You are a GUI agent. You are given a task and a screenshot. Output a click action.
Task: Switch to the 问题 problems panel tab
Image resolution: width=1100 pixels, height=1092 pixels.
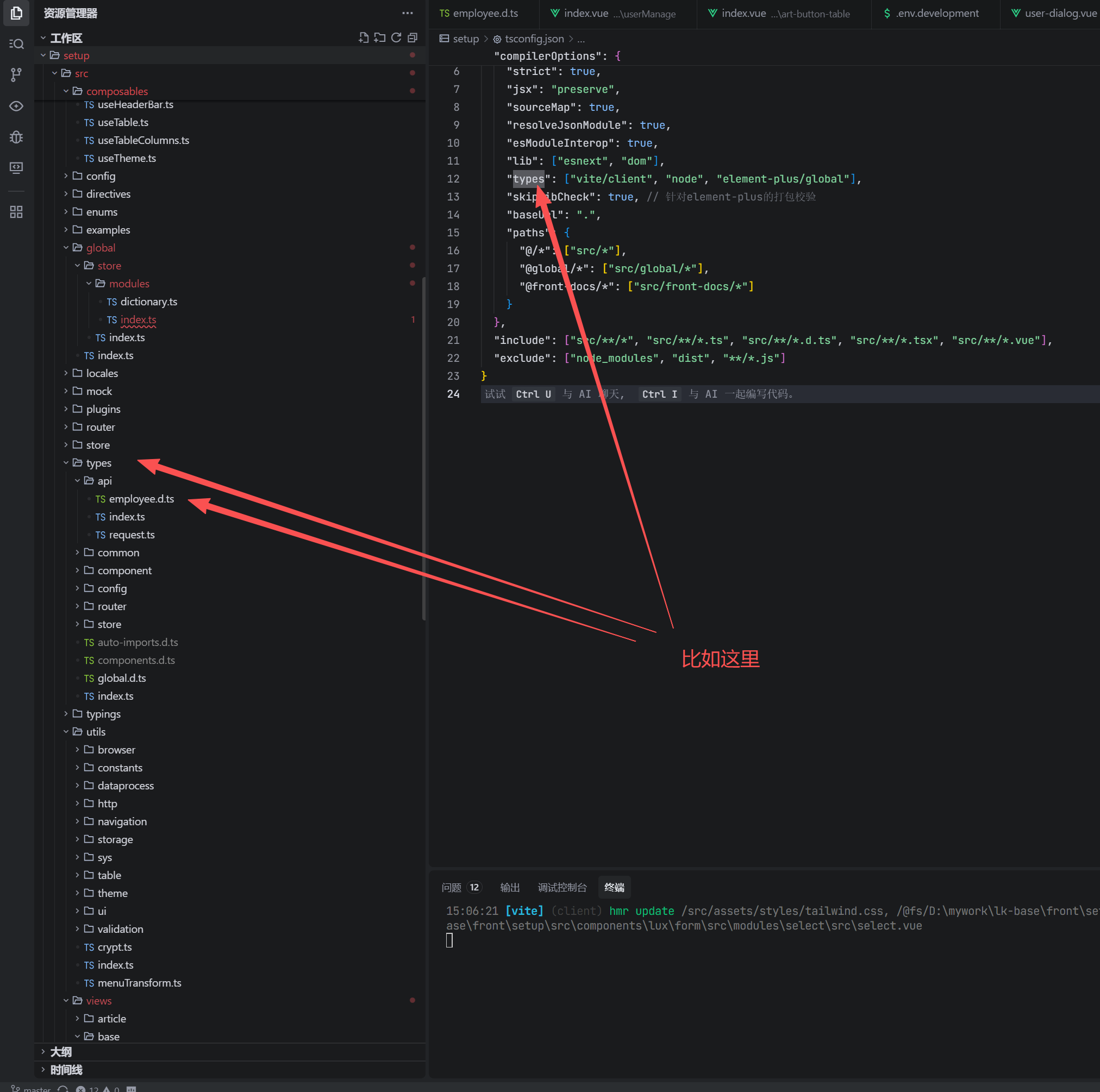point(452,887)
